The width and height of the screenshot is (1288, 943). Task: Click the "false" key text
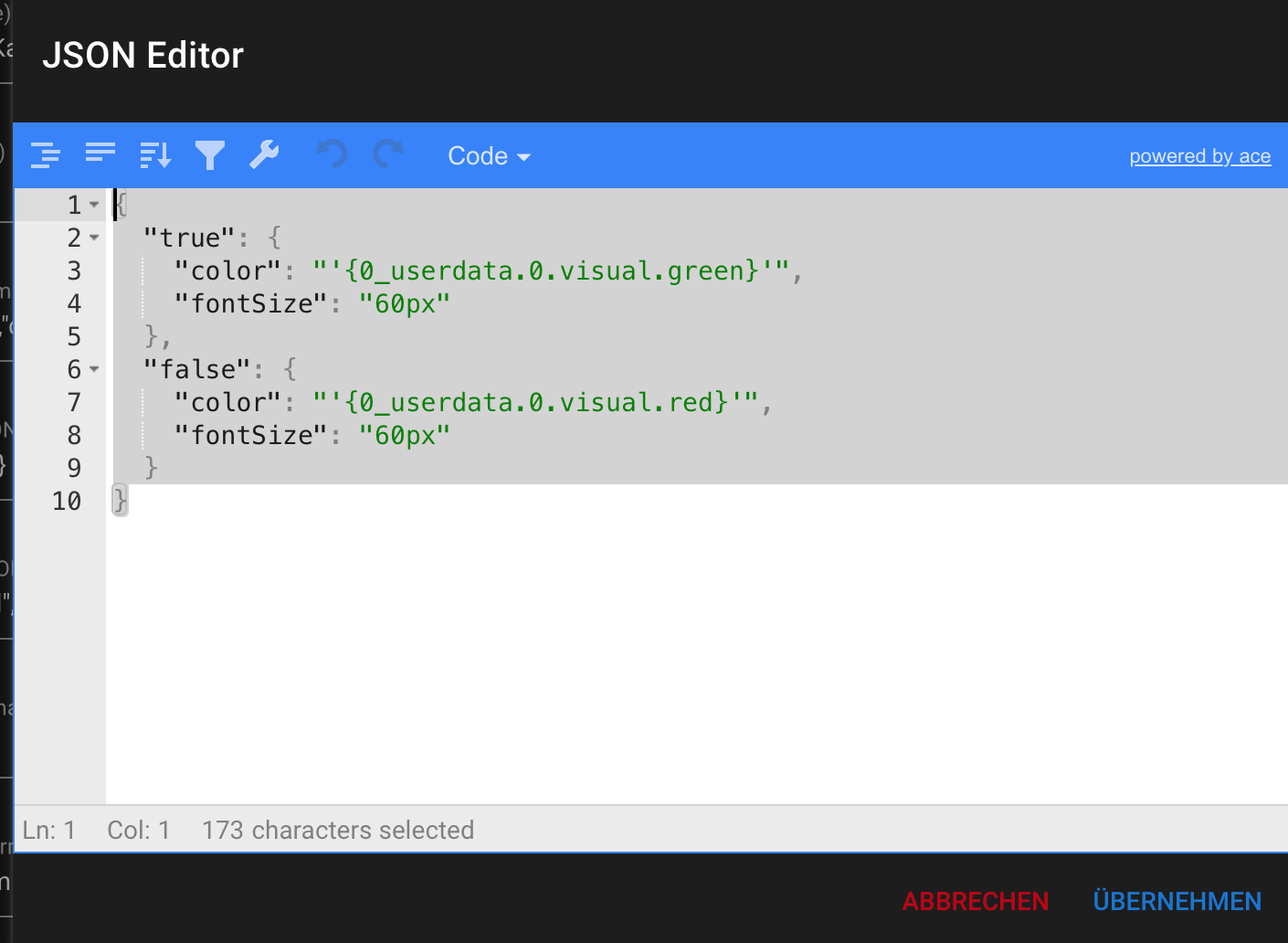point(197,369)
